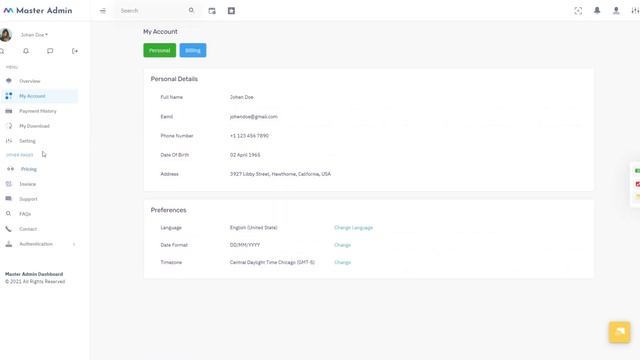Click the email johendoe@gmail.com
The height and width of the screenshot is (360, 640).
point(253,117)
